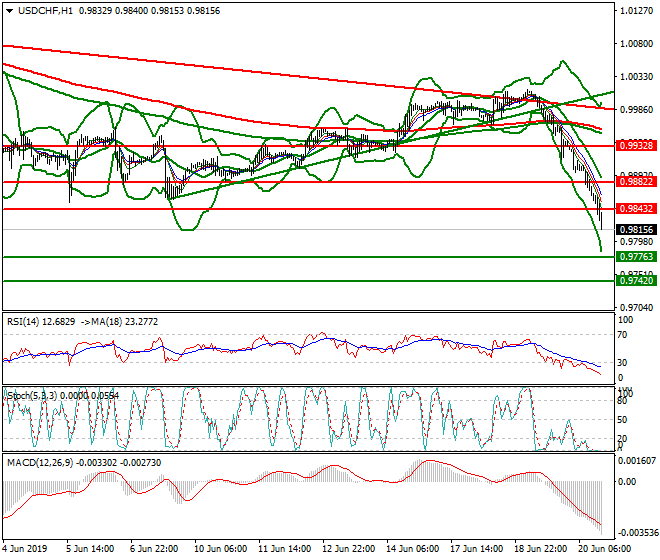The height and width of the screenshot is (560, 660).
Task: Select the 0.97040 price scale value
Action: (x=637, y=308)
